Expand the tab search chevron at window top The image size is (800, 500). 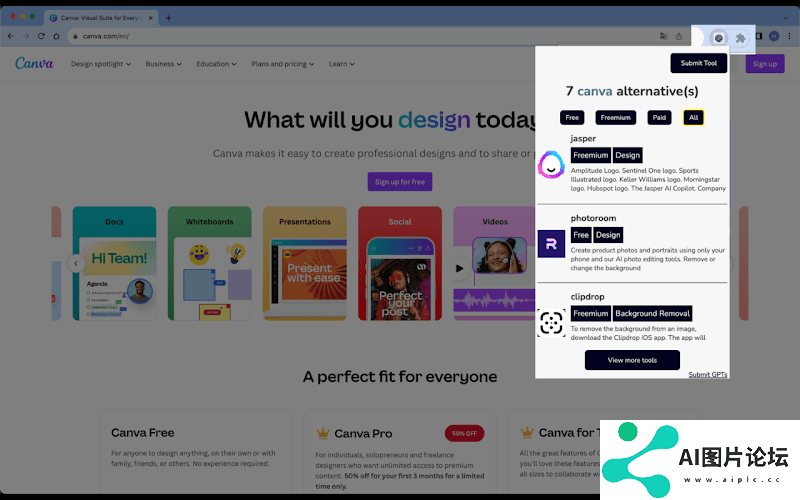(x=785, y=18)
